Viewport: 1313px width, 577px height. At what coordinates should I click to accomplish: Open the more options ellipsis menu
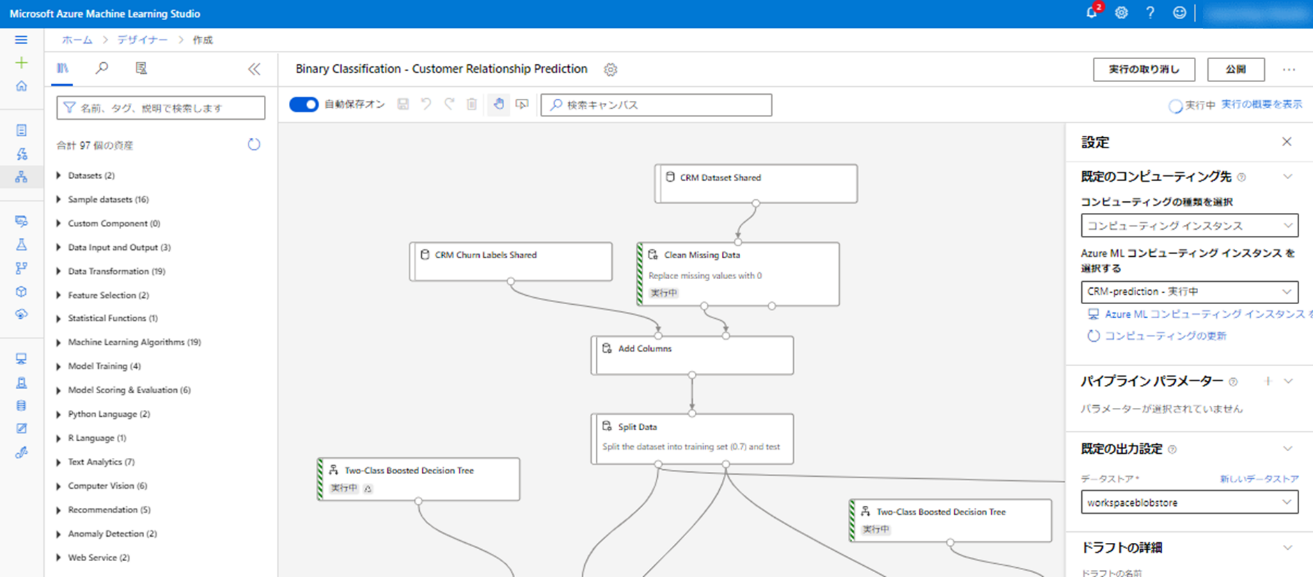1289,70
